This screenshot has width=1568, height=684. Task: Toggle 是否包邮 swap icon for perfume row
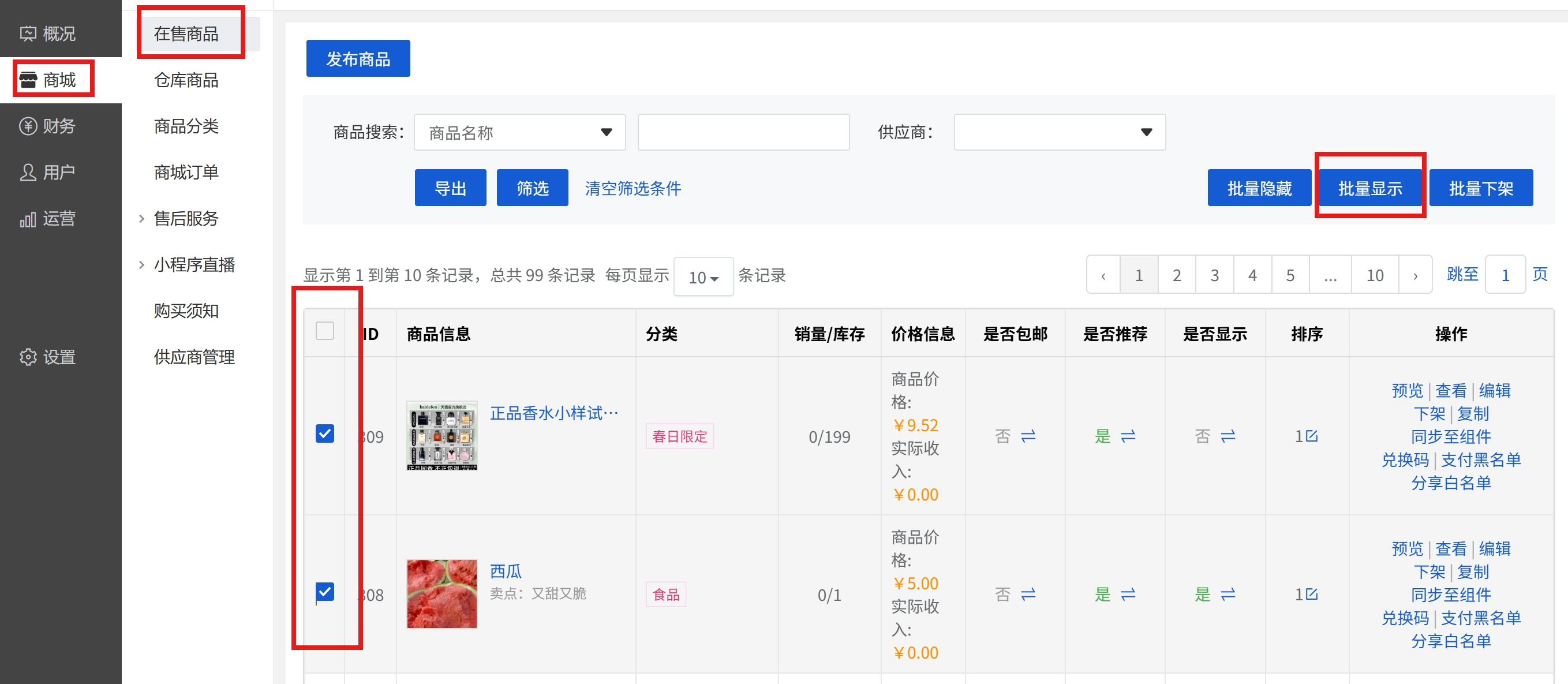click(1028, 436)
